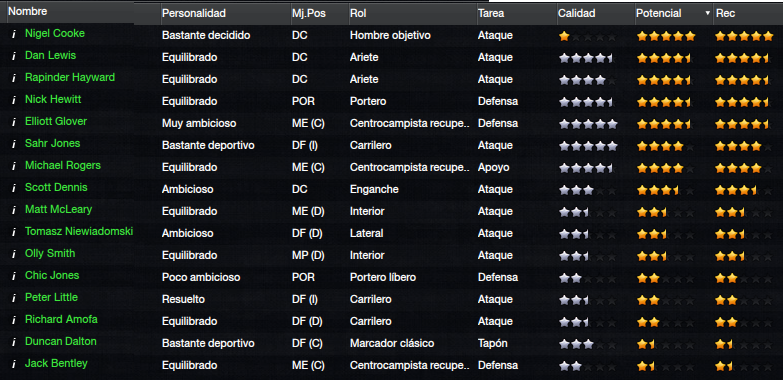
Task: Open info icon for Tomasz Niewiadomski
Action: point(14,232)
